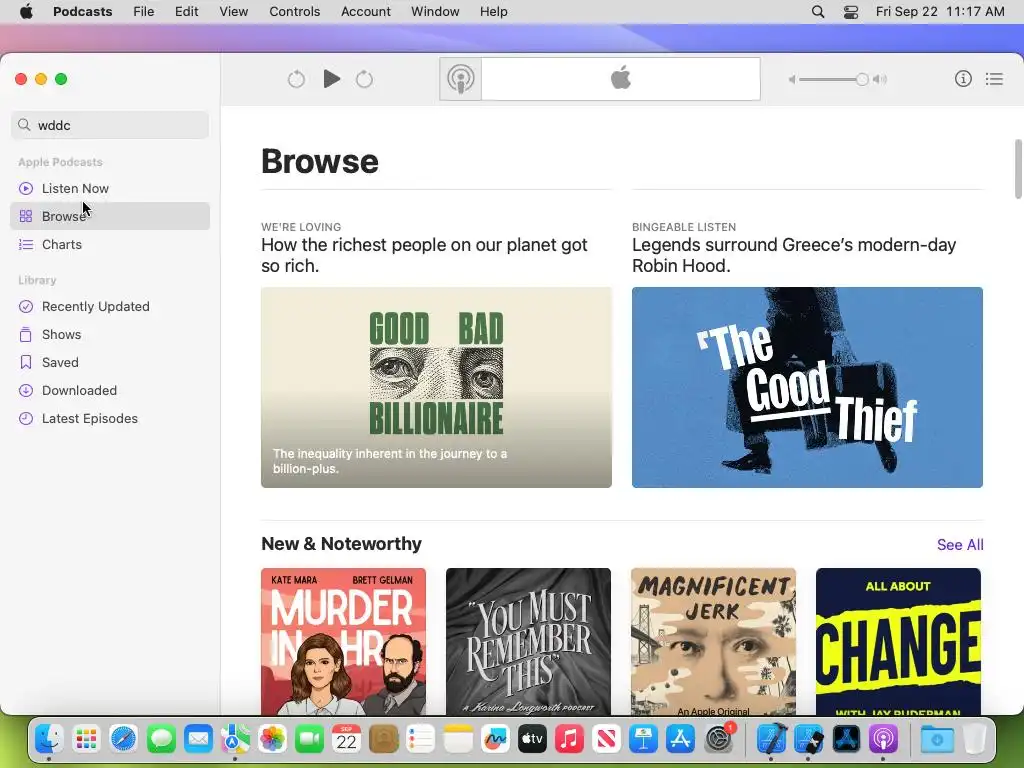Image resolution: width=1024 pixels, height=768 pixels.
Task: Open Freeform from the Dock
Action: click(x=495, y=739)
